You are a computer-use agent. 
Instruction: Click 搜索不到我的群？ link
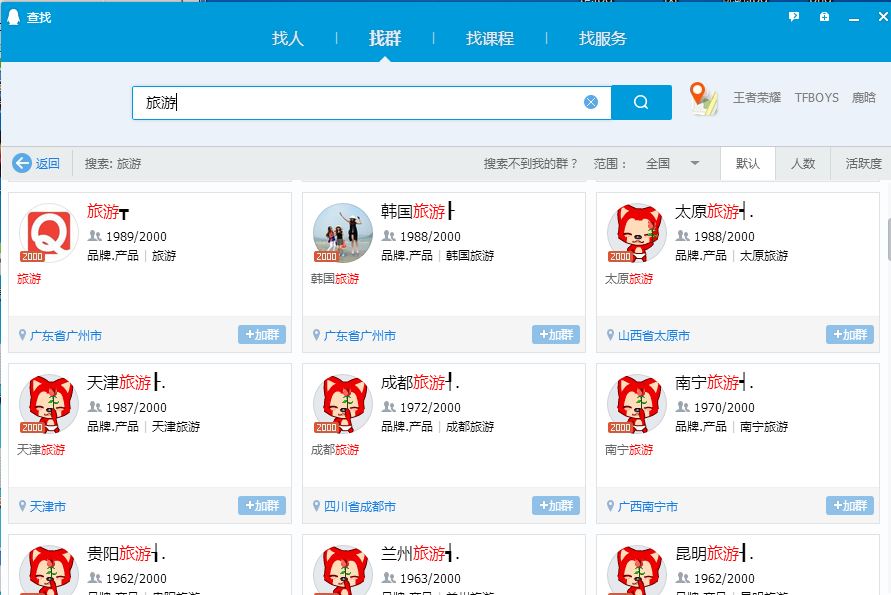(530, 164)
